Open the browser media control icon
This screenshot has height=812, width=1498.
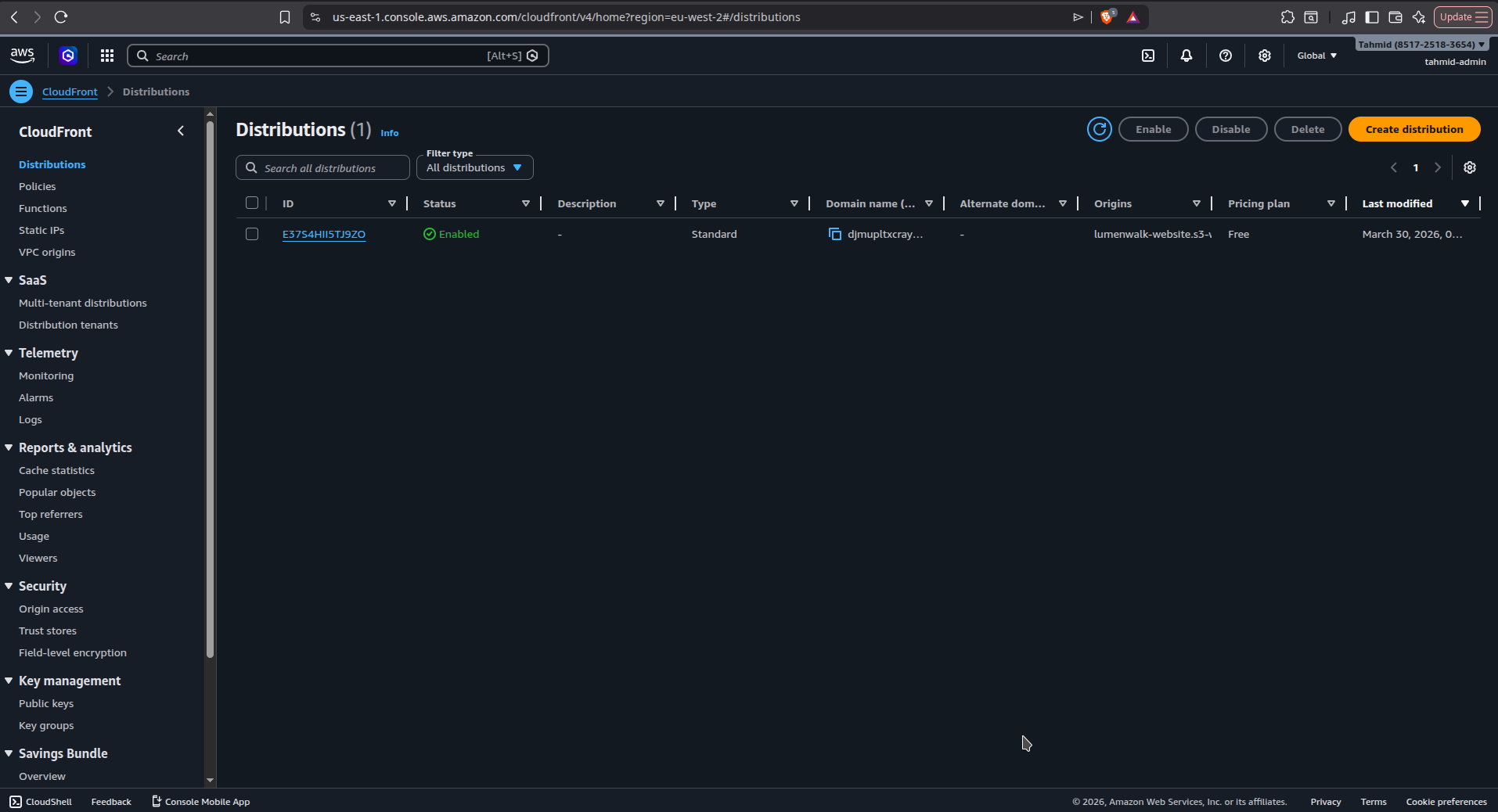(1349, 17)
